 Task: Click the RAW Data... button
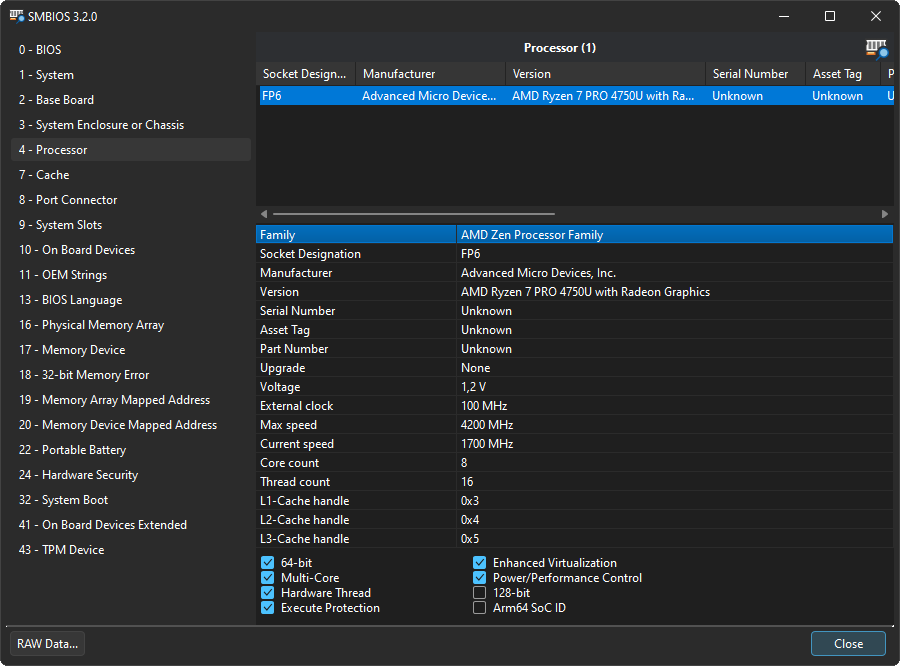point(48,644)
